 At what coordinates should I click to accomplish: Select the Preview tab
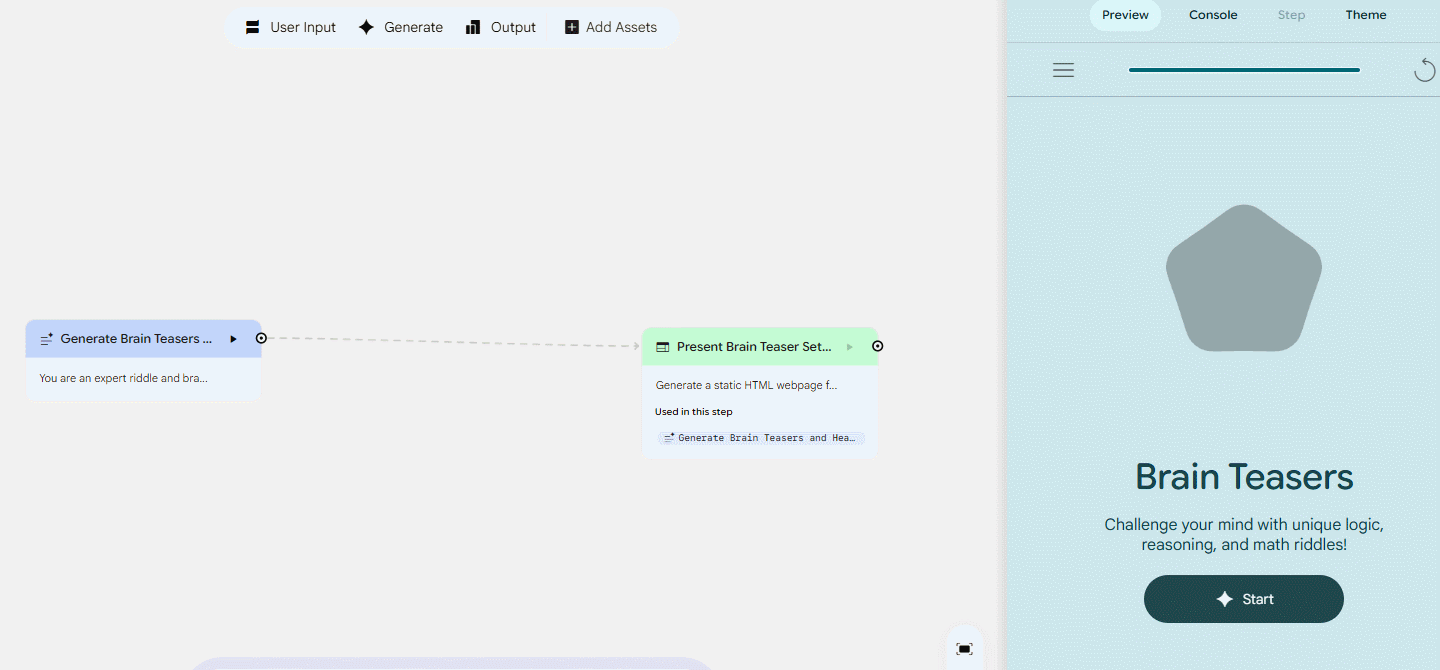click(x=1125, y=15)
